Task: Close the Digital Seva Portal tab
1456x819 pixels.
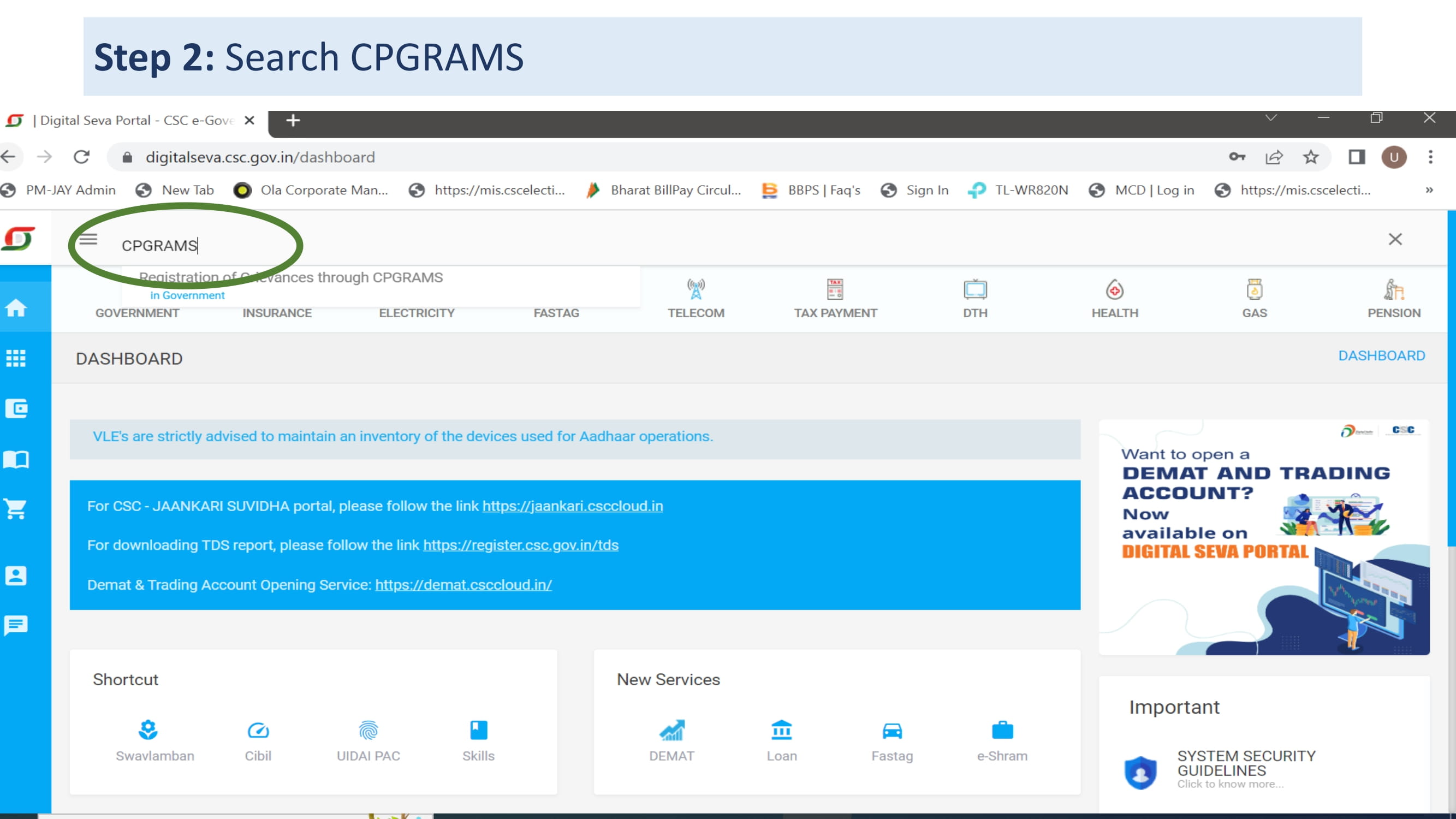Action: point(249,120)
